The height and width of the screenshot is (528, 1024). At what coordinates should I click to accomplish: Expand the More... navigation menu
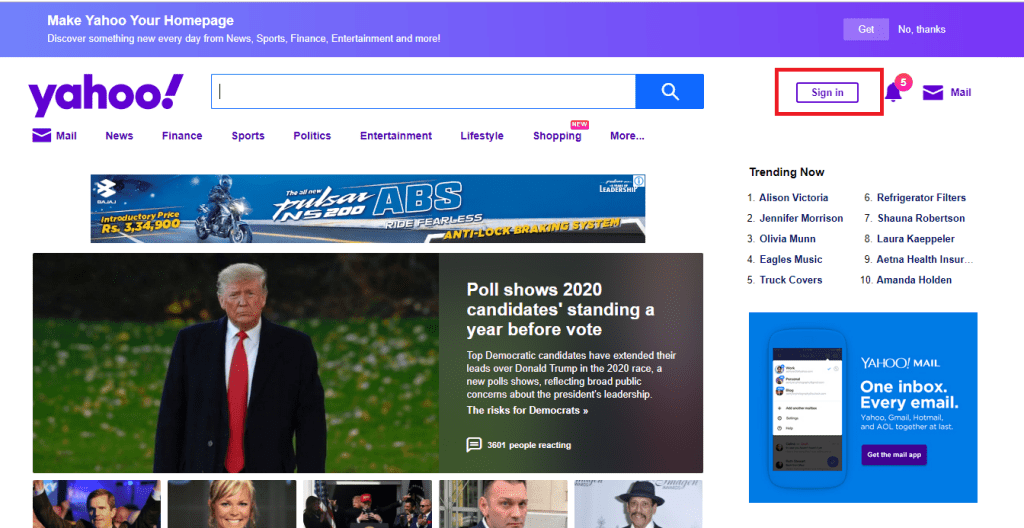627,136
